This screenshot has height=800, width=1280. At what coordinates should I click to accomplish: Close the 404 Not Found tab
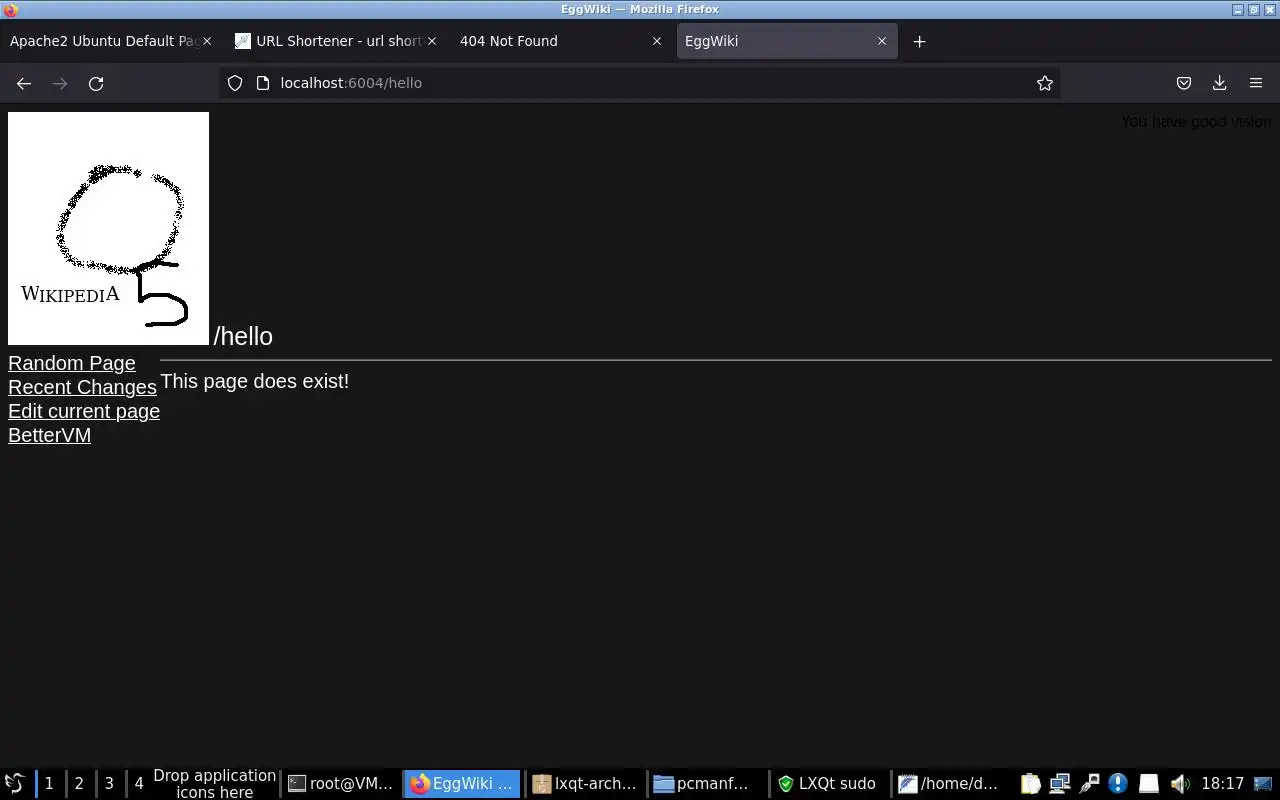point(657,41)
